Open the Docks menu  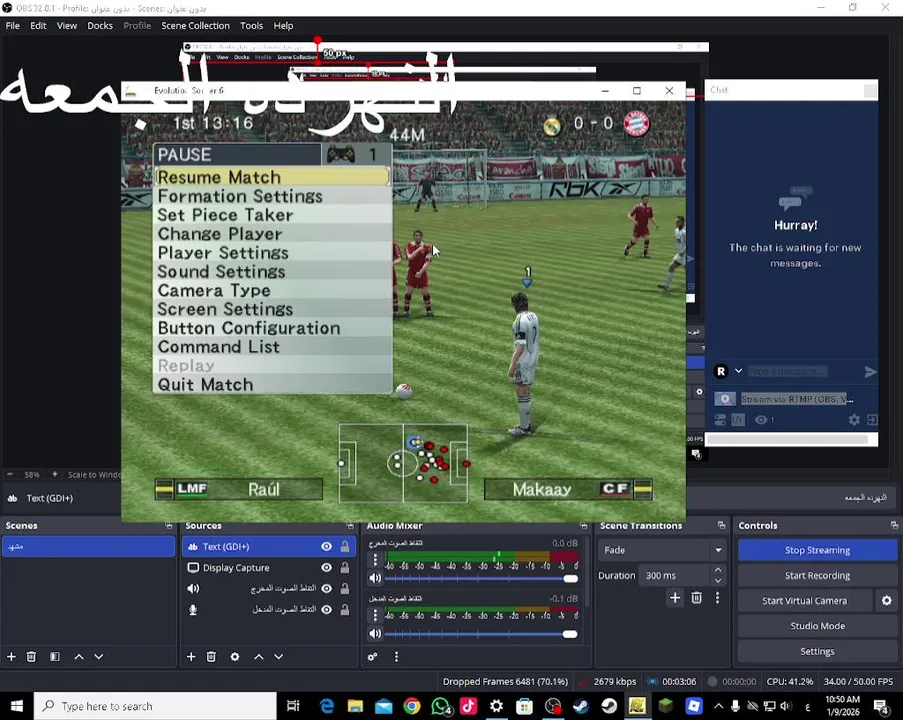pyautogui.click(x=100, y=25)
